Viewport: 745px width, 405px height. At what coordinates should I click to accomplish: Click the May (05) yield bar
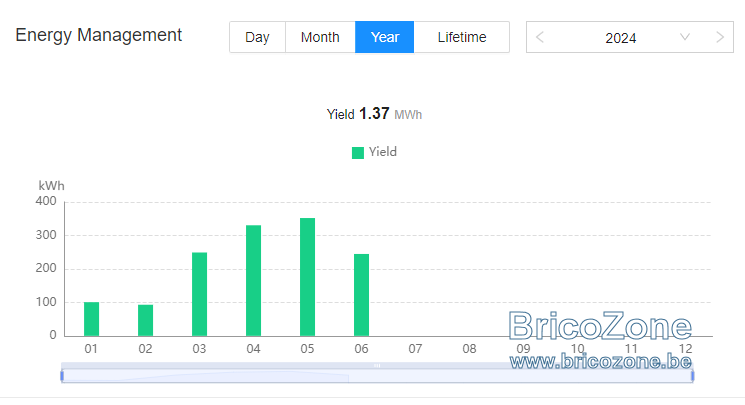[x=307, y=277]
